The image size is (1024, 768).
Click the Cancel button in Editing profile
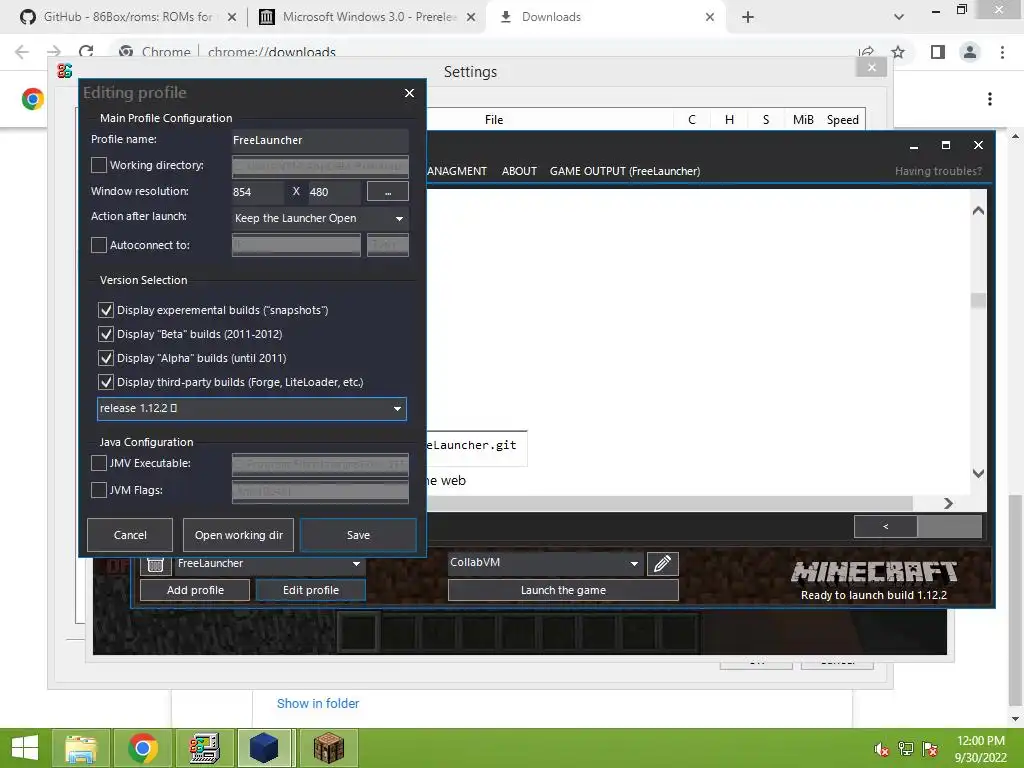click(130, 535)
